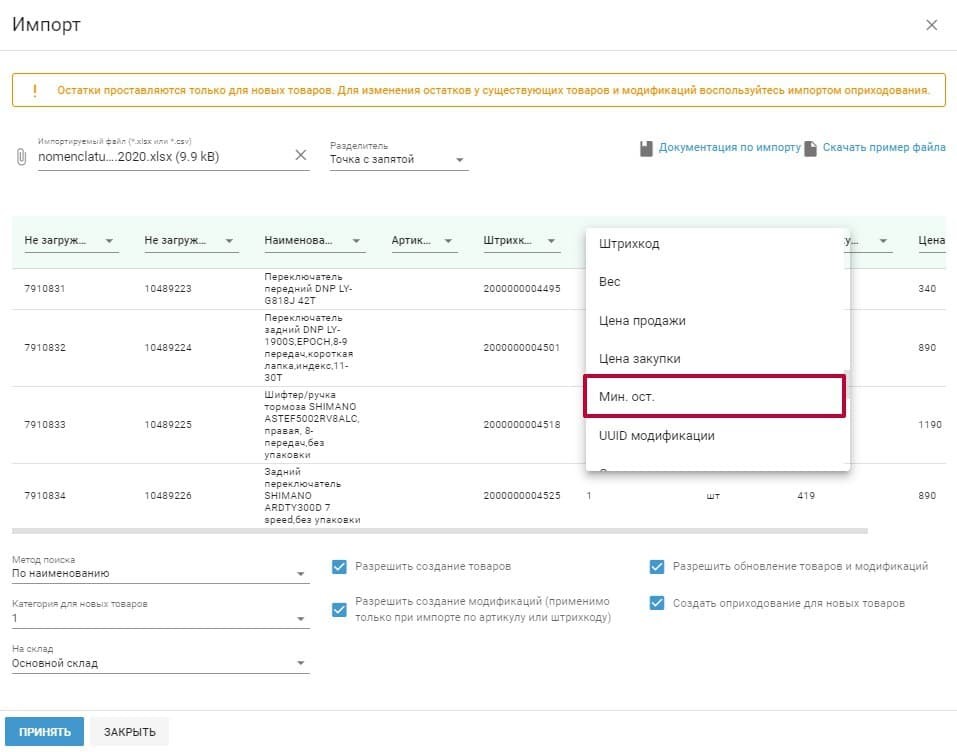Open the Скачать пример файла link
The width and height of the screenshot is (957, 752).
point(884,148)
